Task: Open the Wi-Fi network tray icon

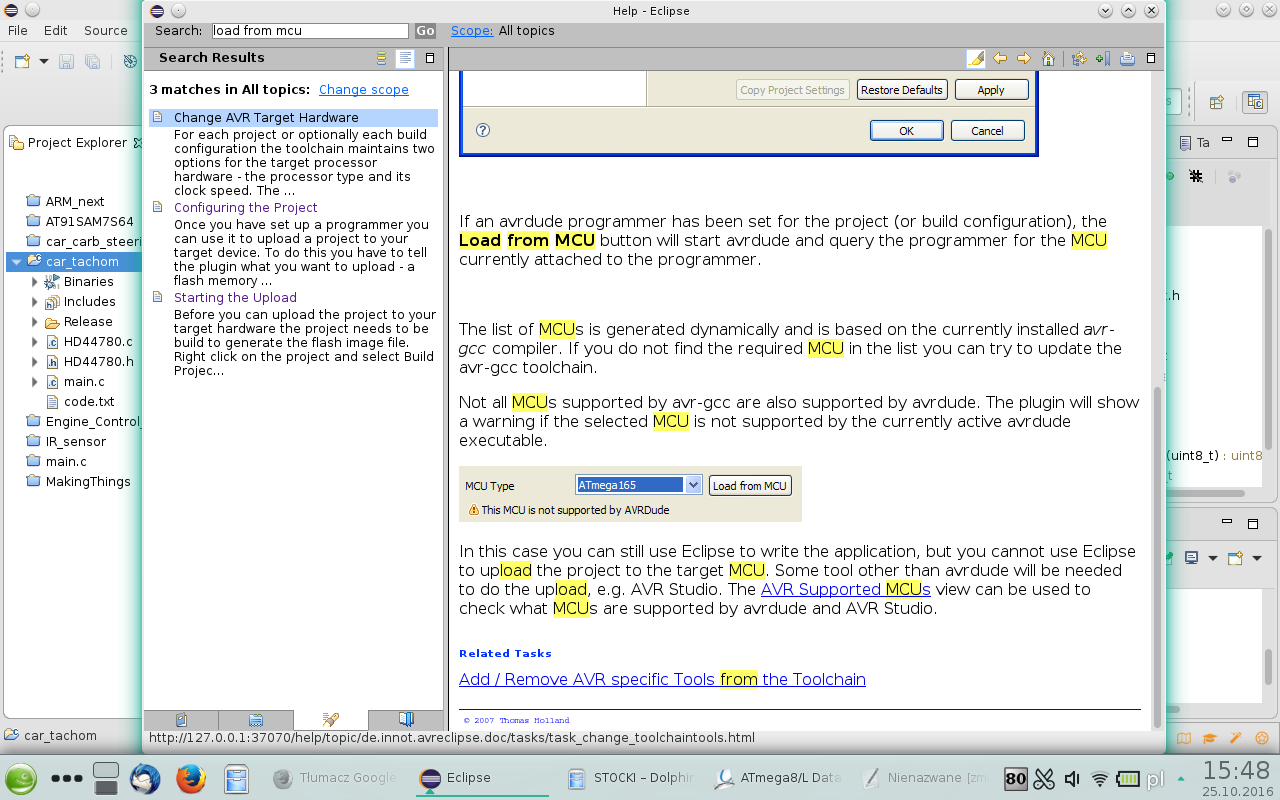Action: 1100,778
